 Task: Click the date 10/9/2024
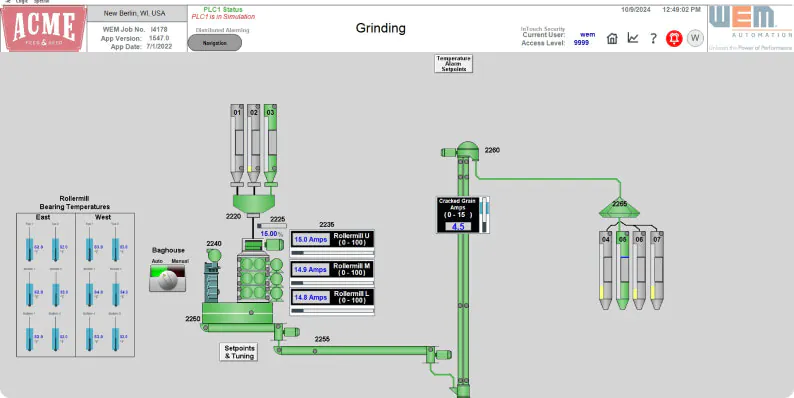pos(636,10)
